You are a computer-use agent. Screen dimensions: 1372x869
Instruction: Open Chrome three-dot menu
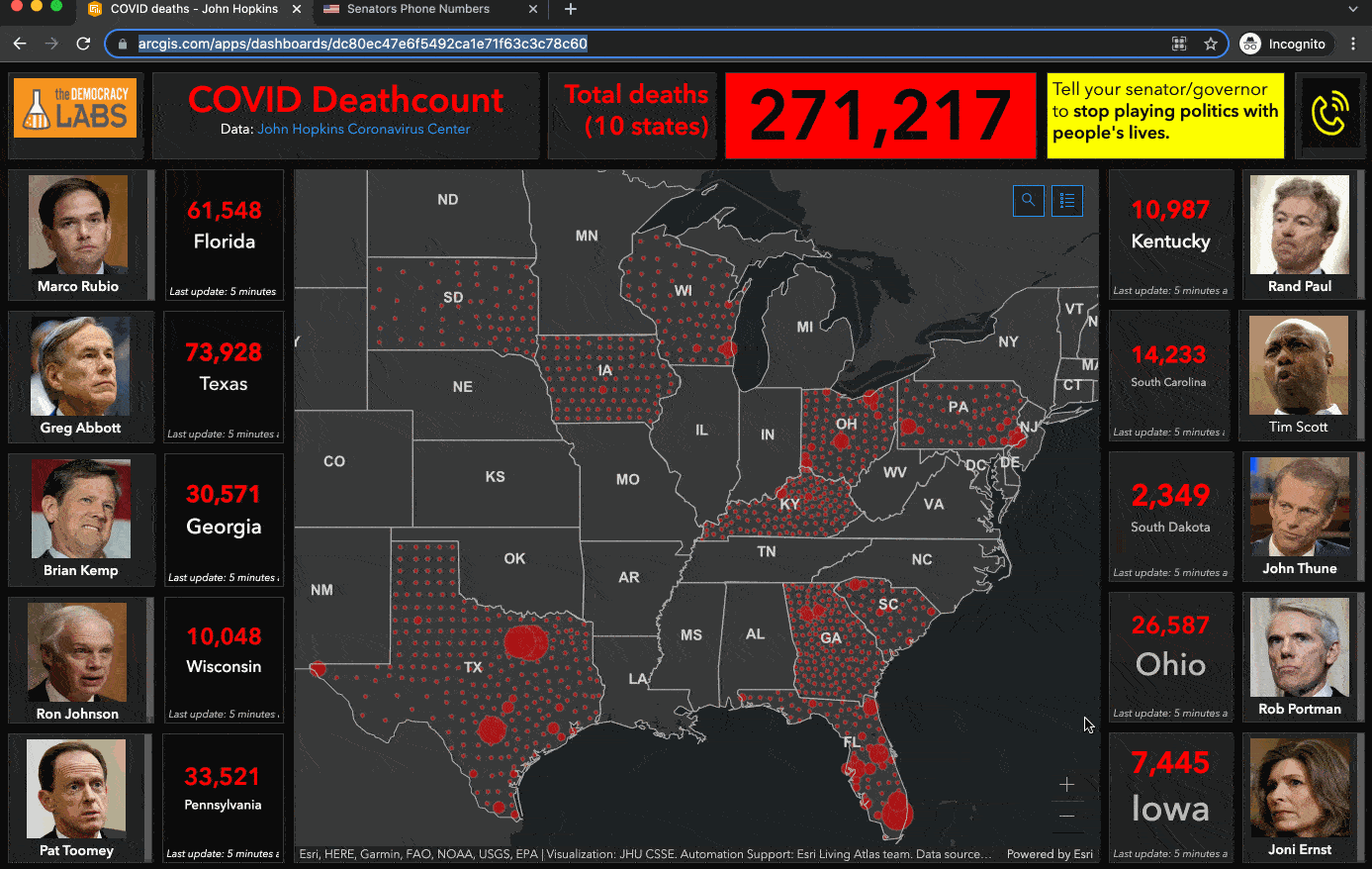pyautogui.click(x=1353, y=44)
